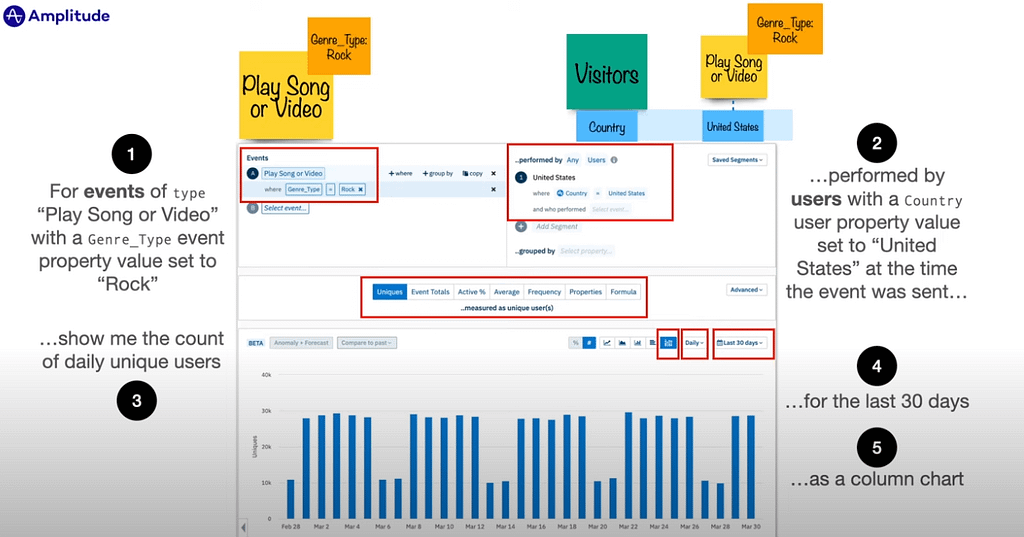
Task: Click the Amplitude logo
Action: (56, 16)
